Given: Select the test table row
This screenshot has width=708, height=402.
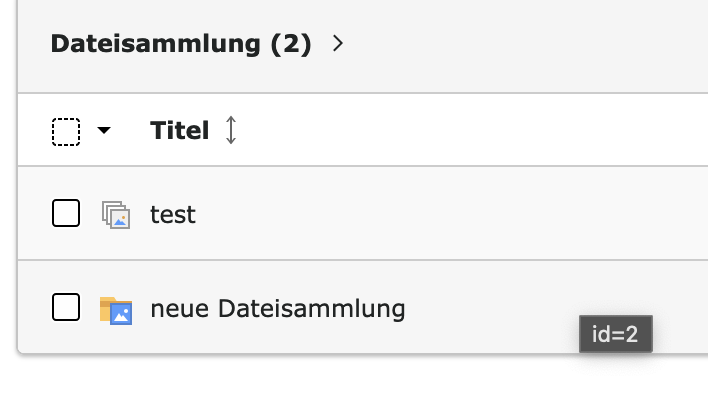Looking at the screenshot, I should point(363,213).
